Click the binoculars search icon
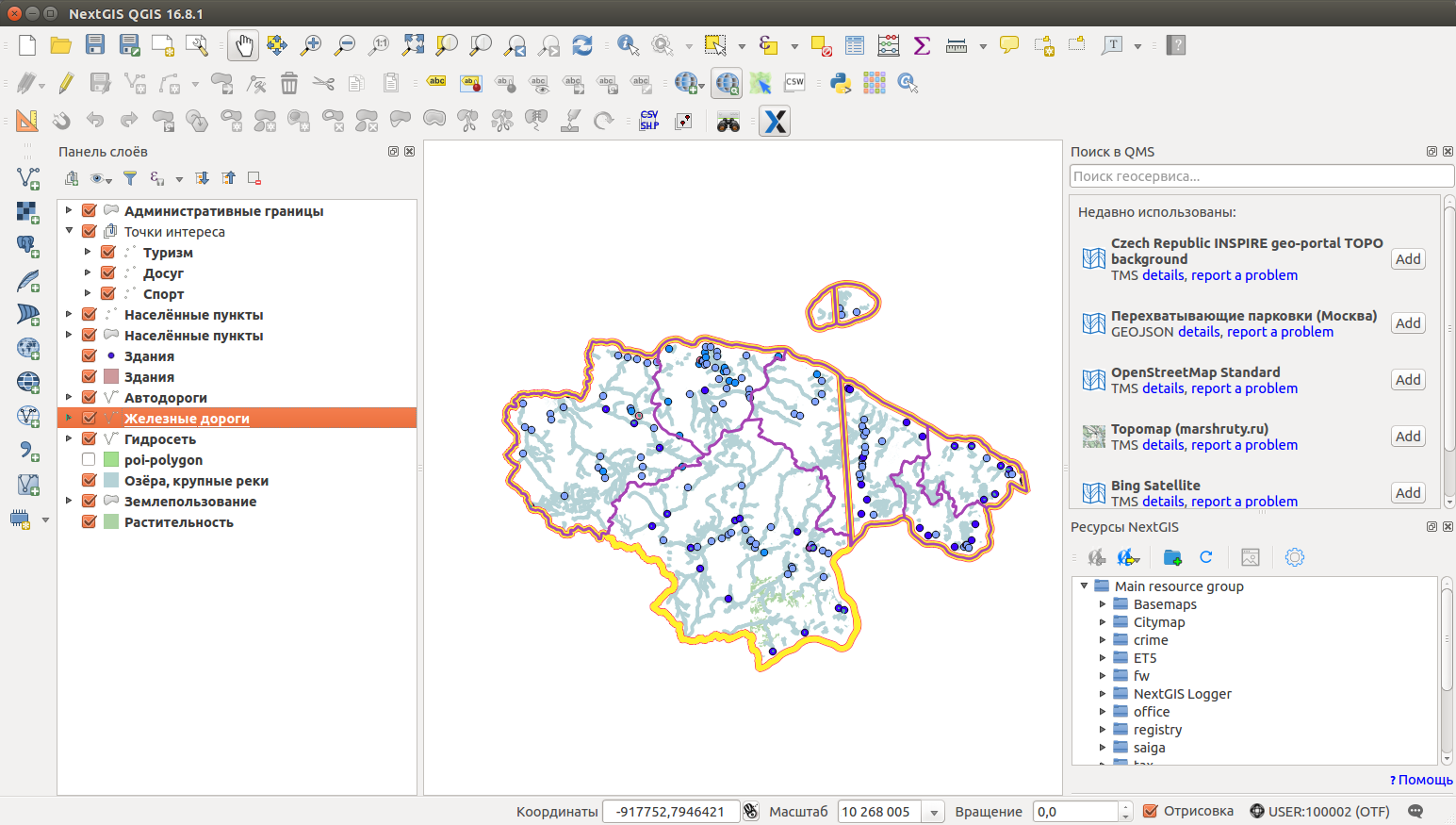This screenshot has height=825, width=1456. coord(728,122)
